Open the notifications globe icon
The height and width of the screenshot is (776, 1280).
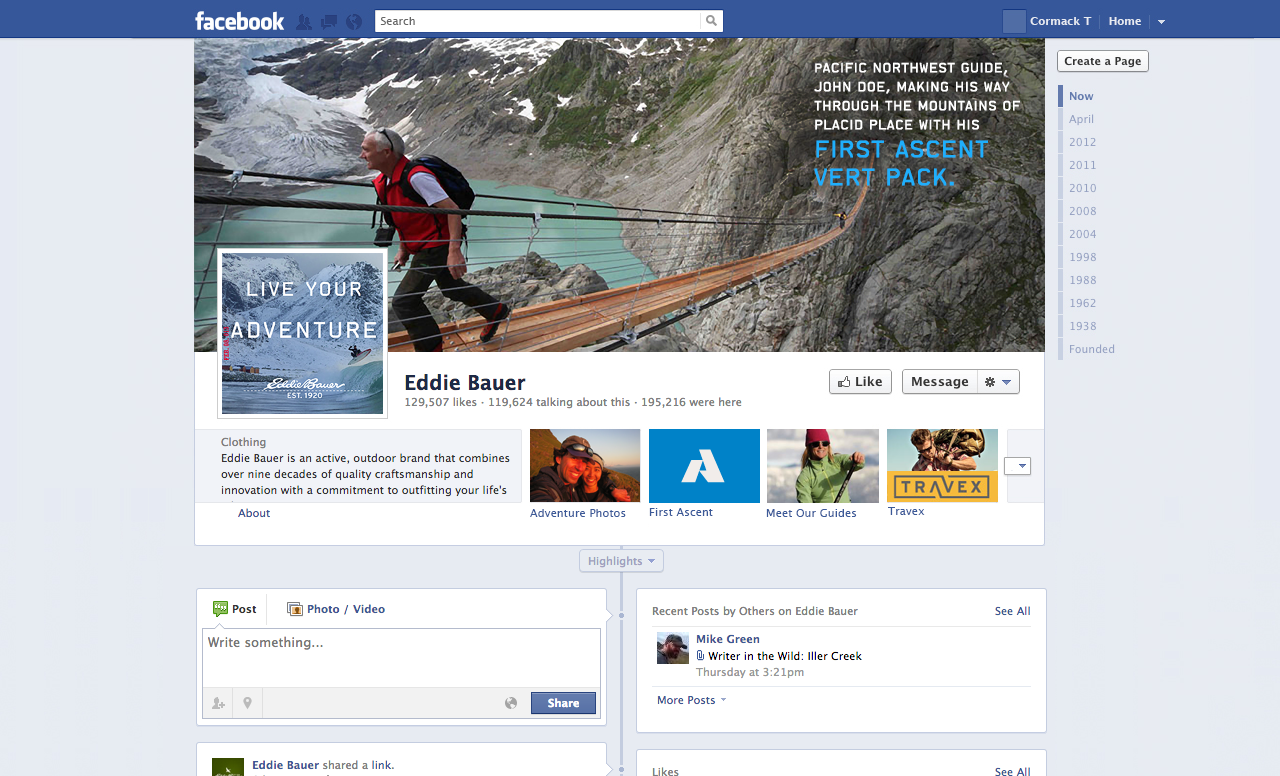click(354, 21)
